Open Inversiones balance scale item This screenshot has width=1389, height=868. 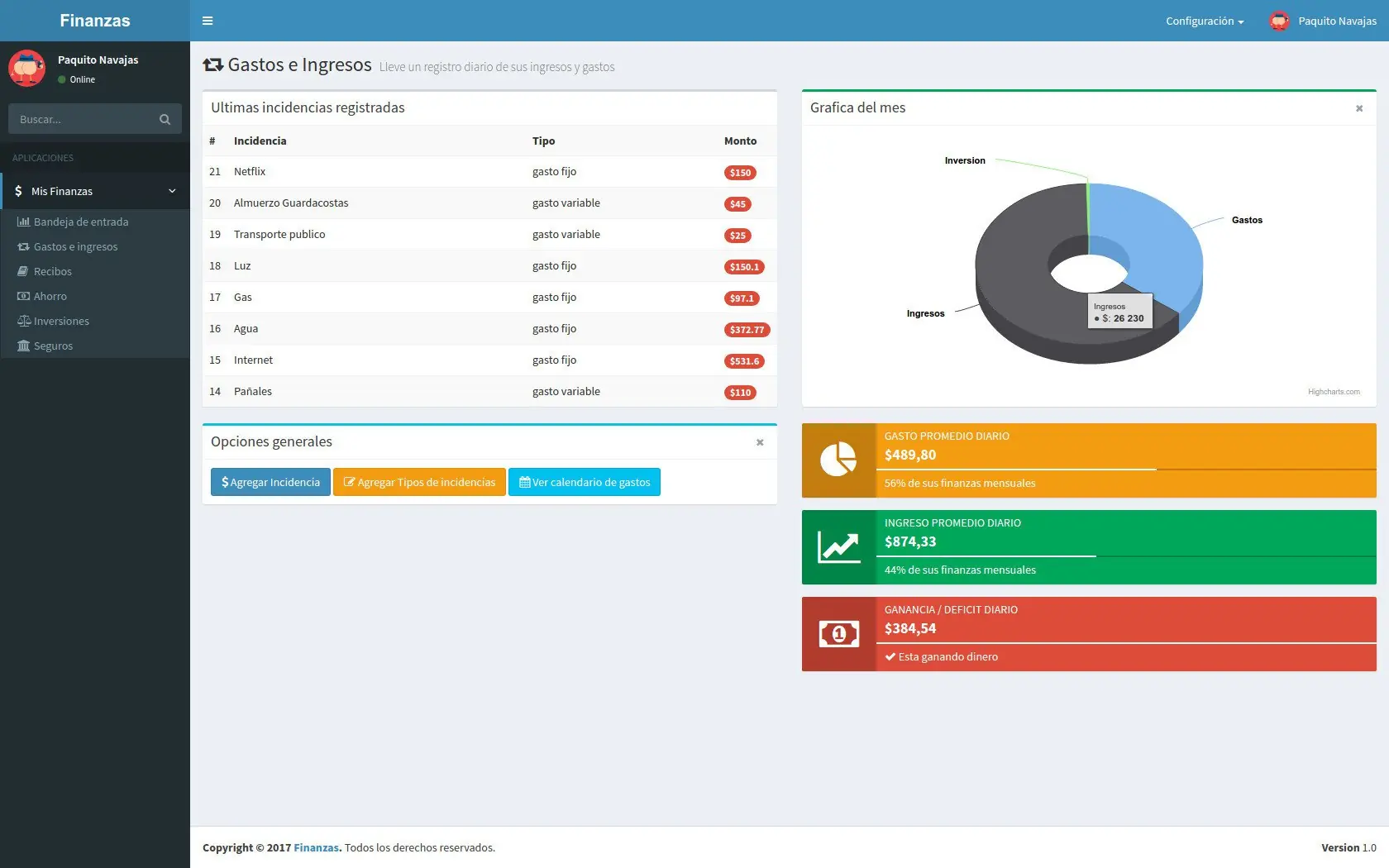(x=23, y=321)
